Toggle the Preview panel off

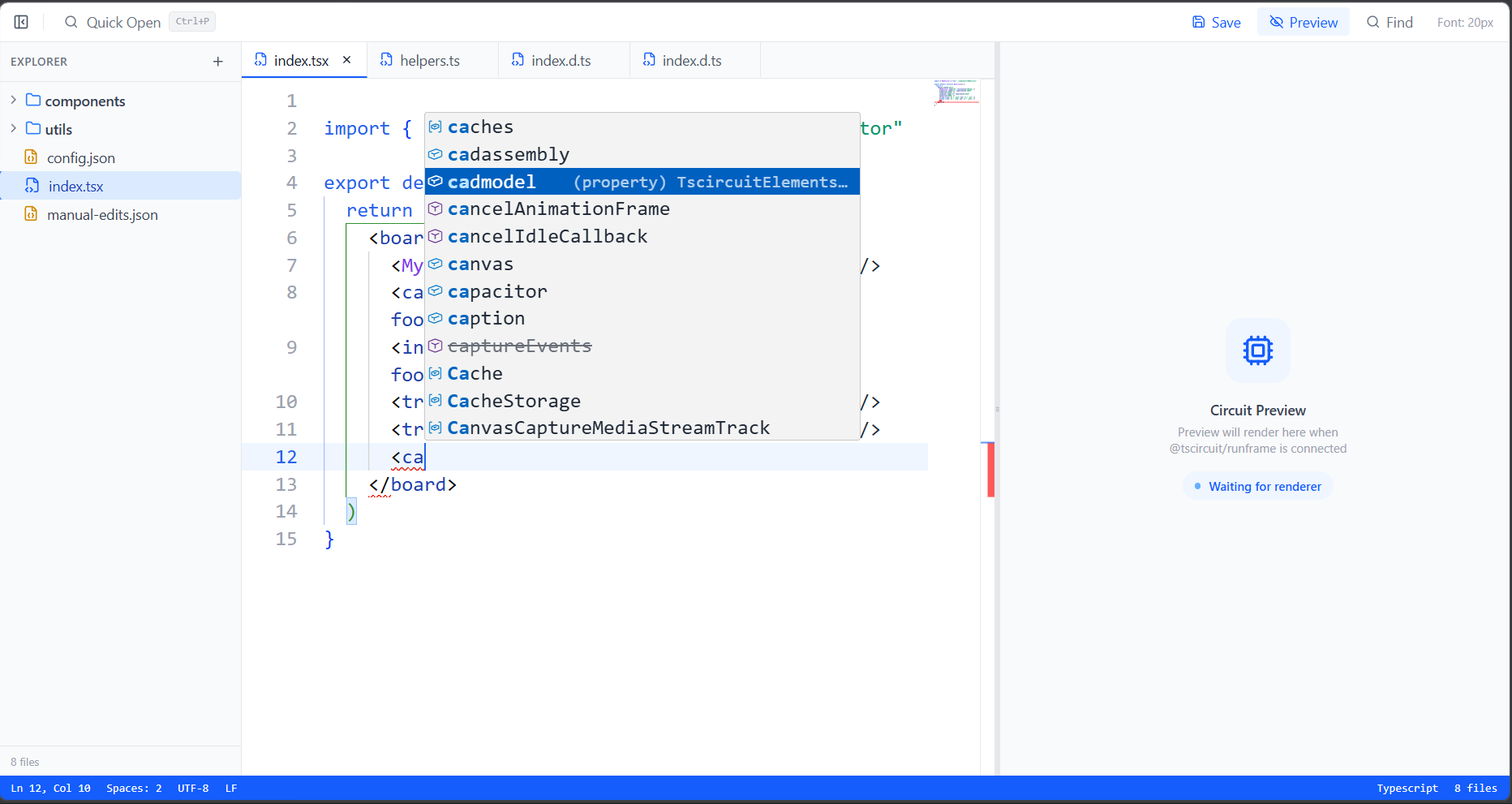tap(1304, 22)
